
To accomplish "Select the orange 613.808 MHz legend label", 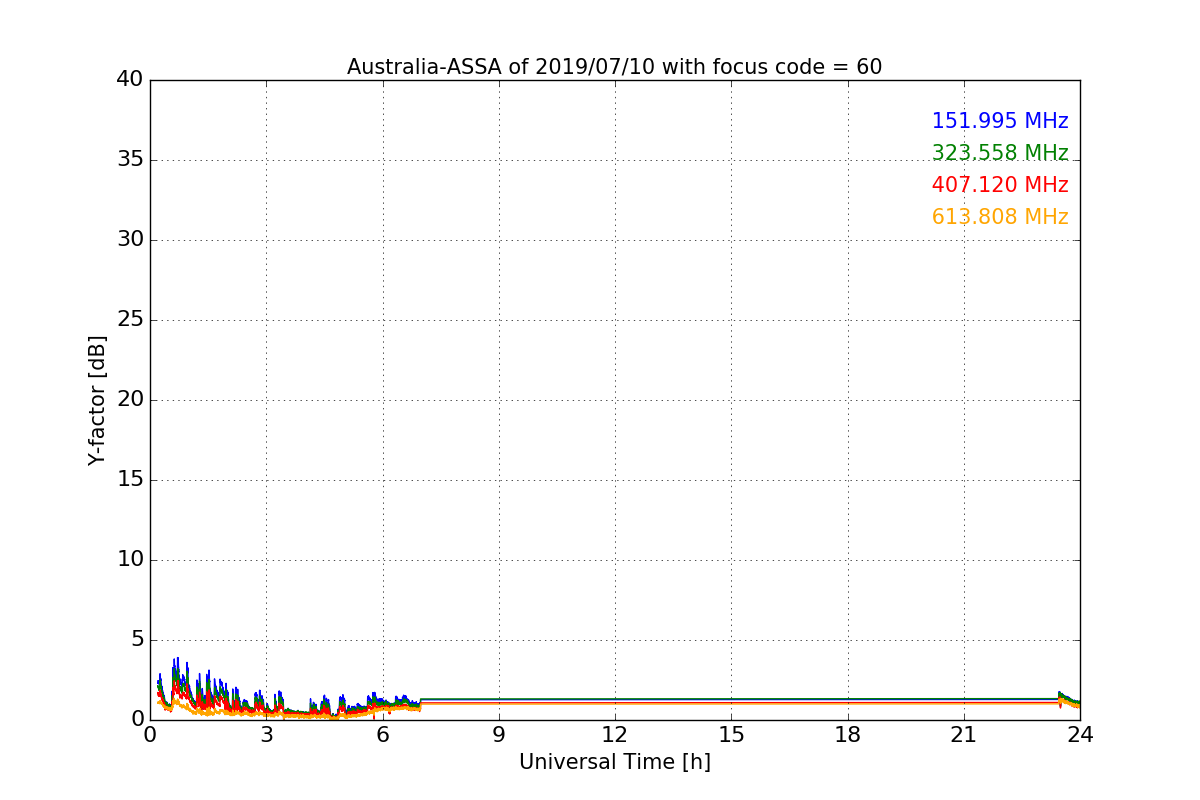I will pos(999,217).
